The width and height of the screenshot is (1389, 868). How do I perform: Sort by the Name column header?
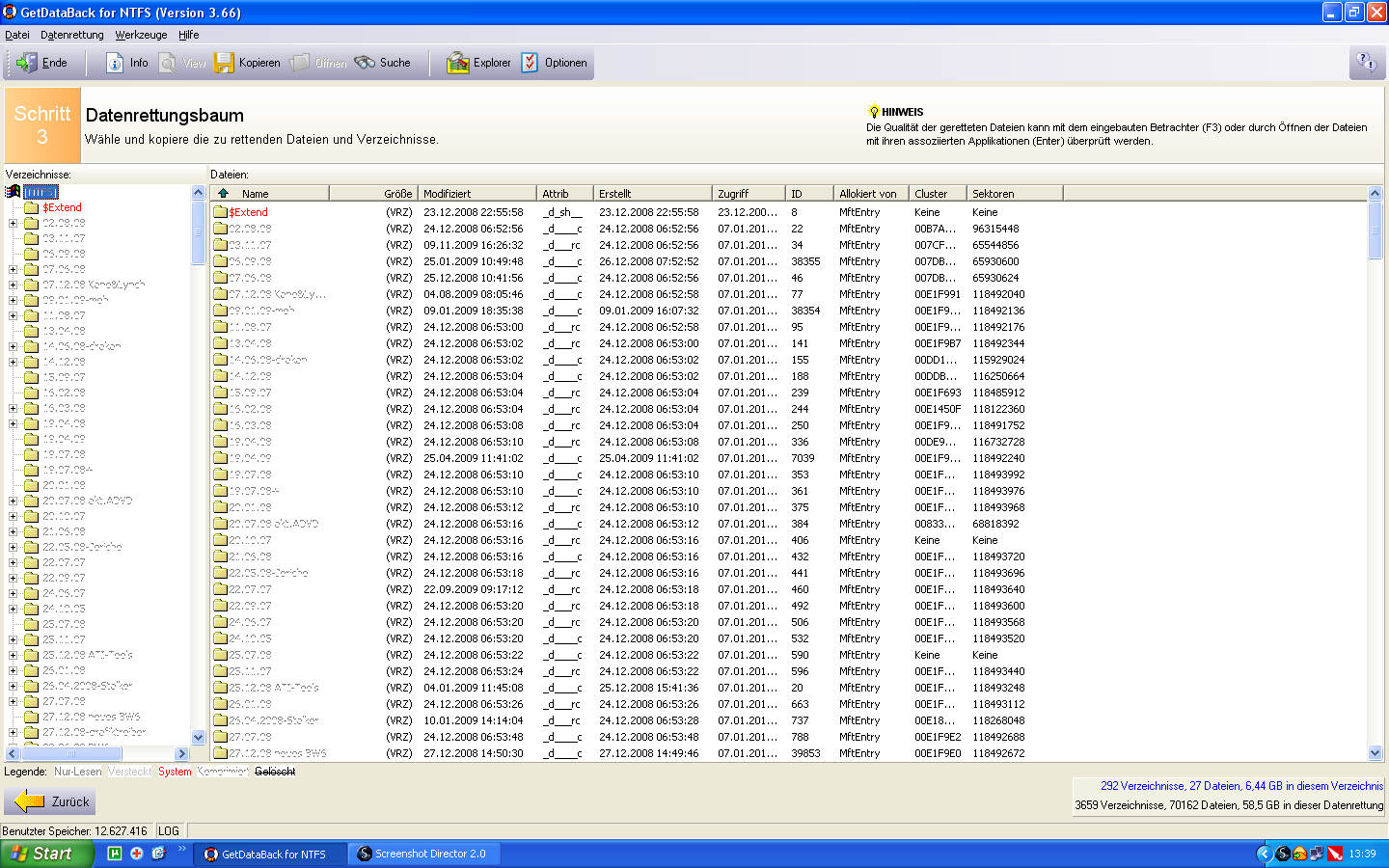point(270,193)
